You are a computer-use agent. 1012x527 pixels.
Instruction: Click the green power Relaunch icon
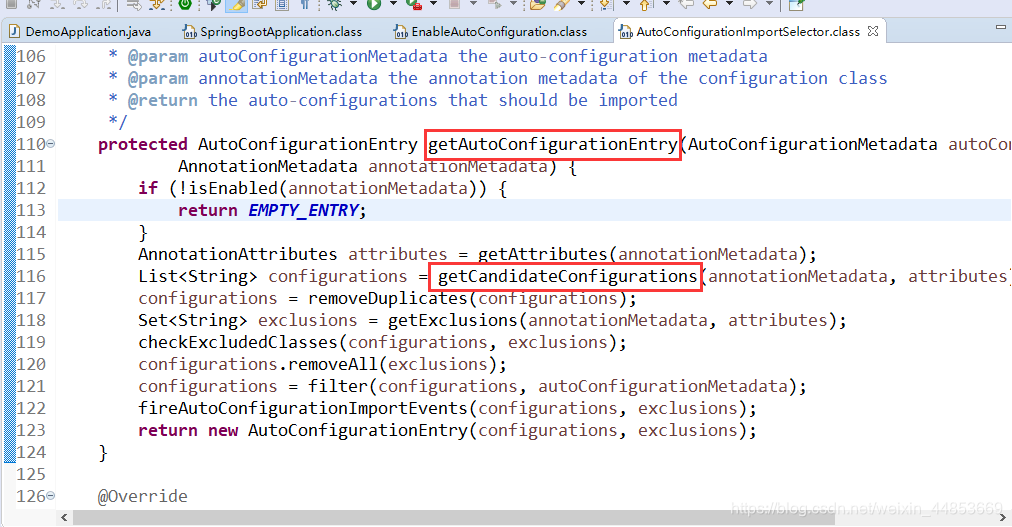(185, 5)
